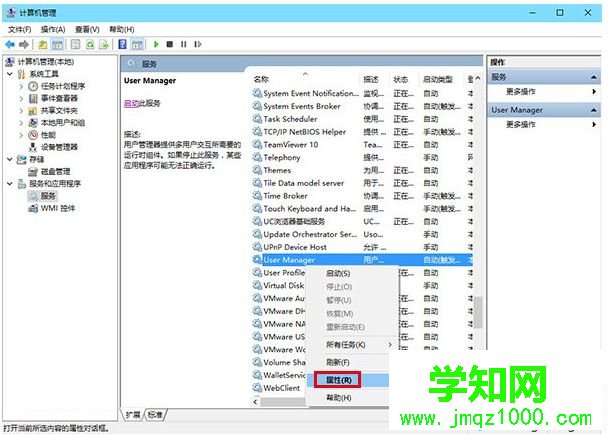This screenshot has height=435, width=608.
Task: Open the 文件(F) menu
Action: pyautogui.click(x=19, y=29)
